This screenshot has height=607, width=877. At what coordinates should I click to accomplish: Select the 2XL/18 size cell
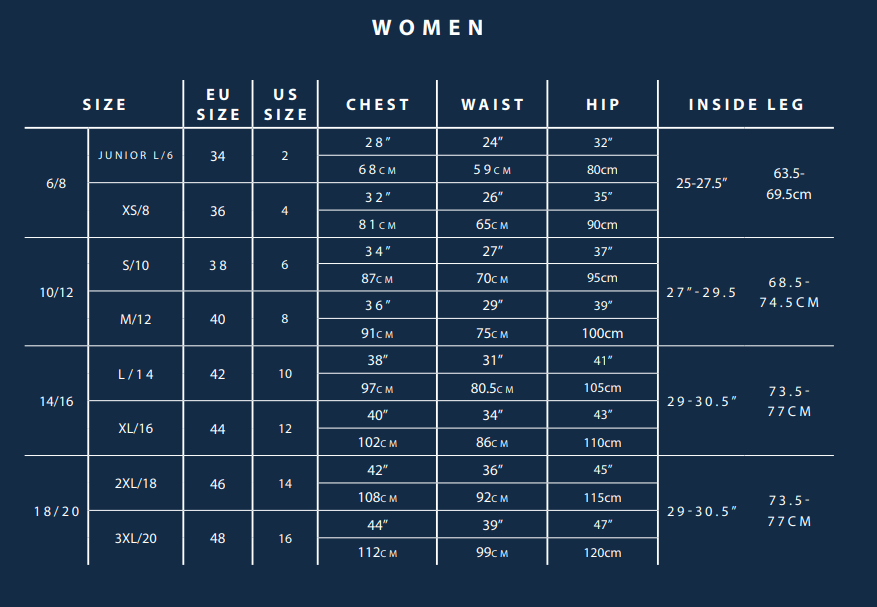136,483
